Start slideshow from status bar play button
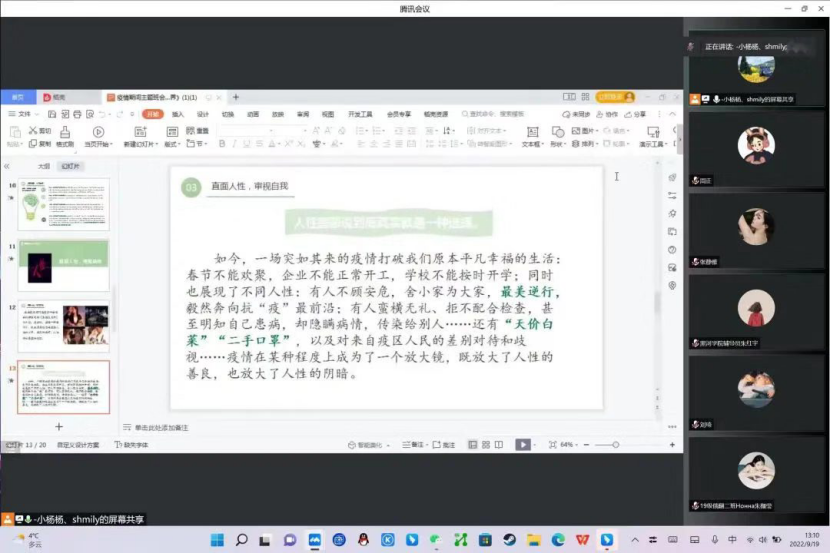 522,444
